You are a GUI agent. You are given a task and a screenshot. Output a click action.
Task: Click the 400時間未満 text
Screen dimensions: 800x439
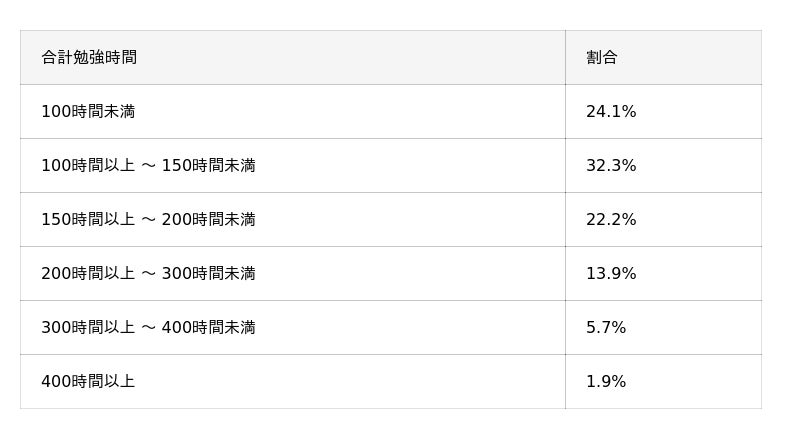(208, 328)
